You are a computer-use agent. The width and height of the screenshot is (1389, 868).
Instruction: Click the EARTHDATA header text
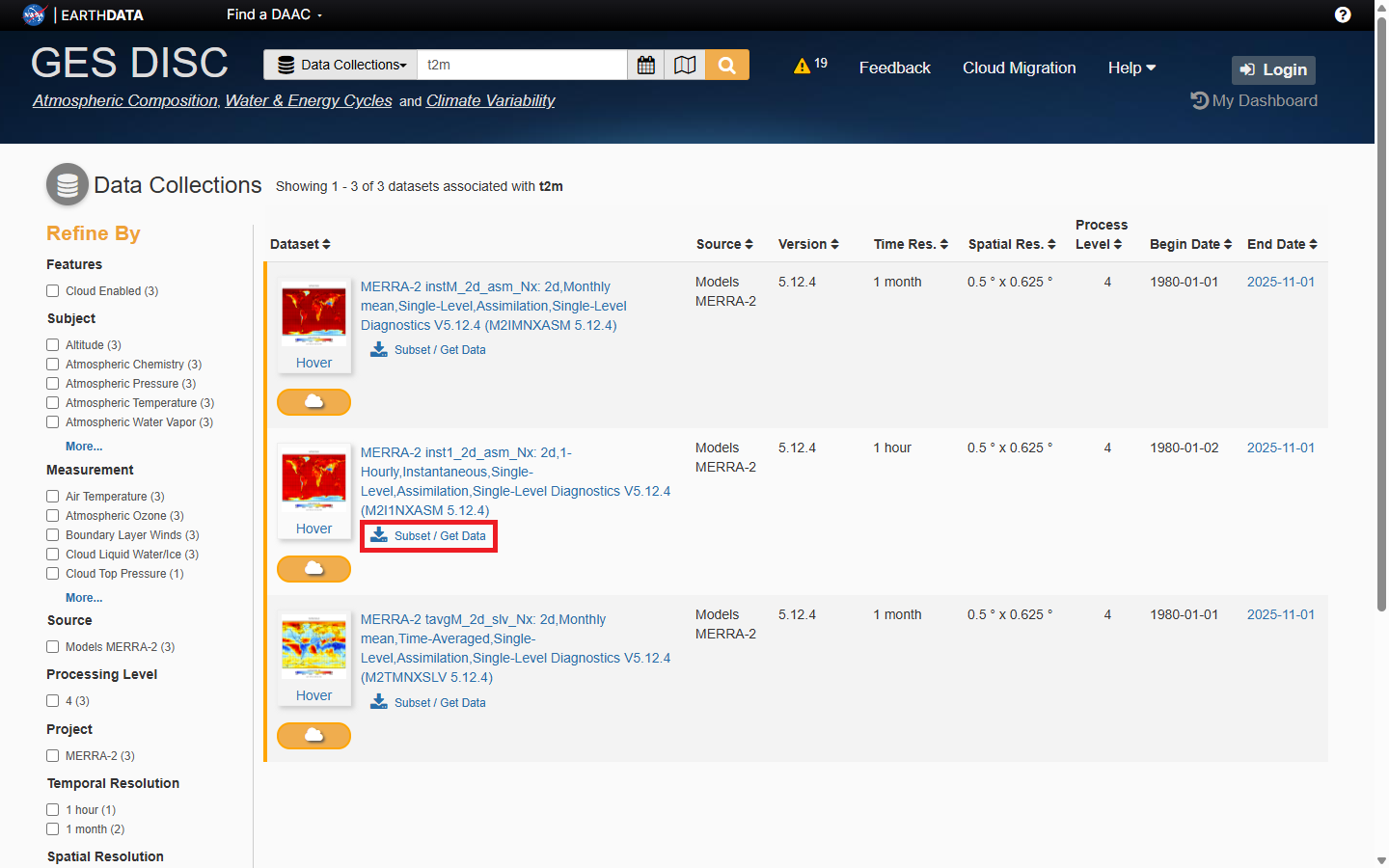(102, 14)
